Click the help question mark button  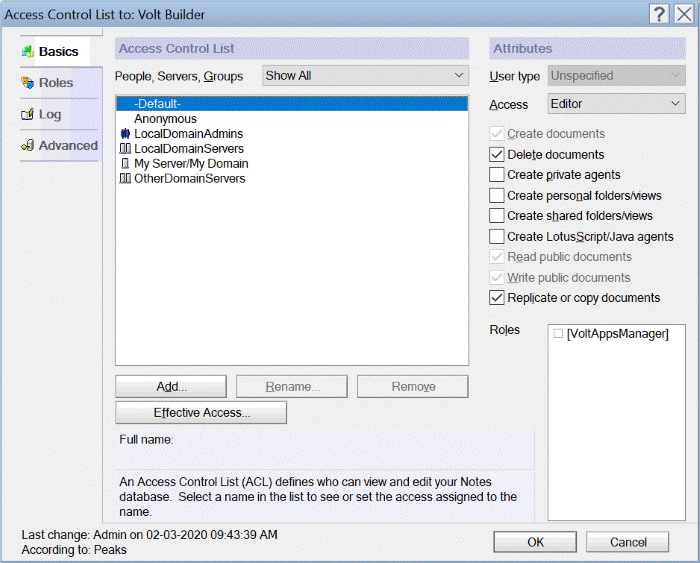pos(659,14)
